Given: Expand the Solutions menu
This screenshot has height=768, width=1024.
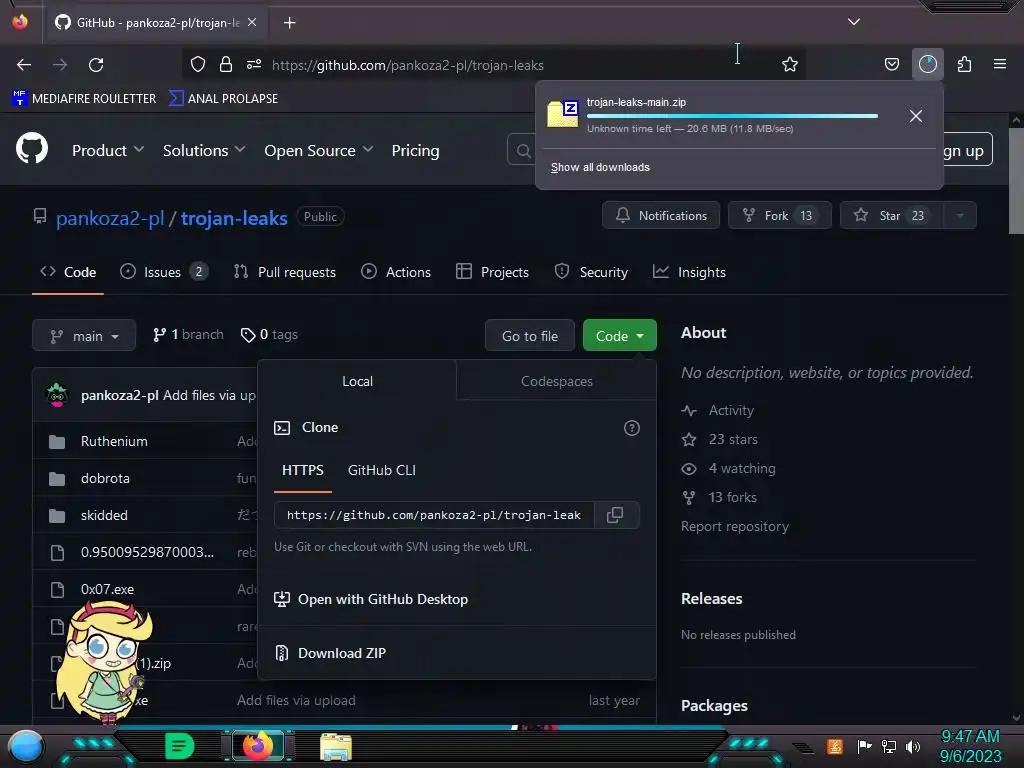Looking at the screenshot, I should point(204,150).
